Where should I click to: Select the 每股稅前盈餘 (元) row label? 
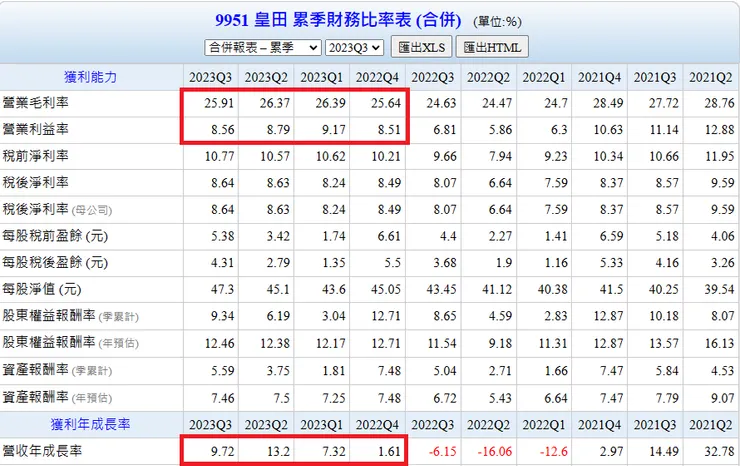click(55, 236)
